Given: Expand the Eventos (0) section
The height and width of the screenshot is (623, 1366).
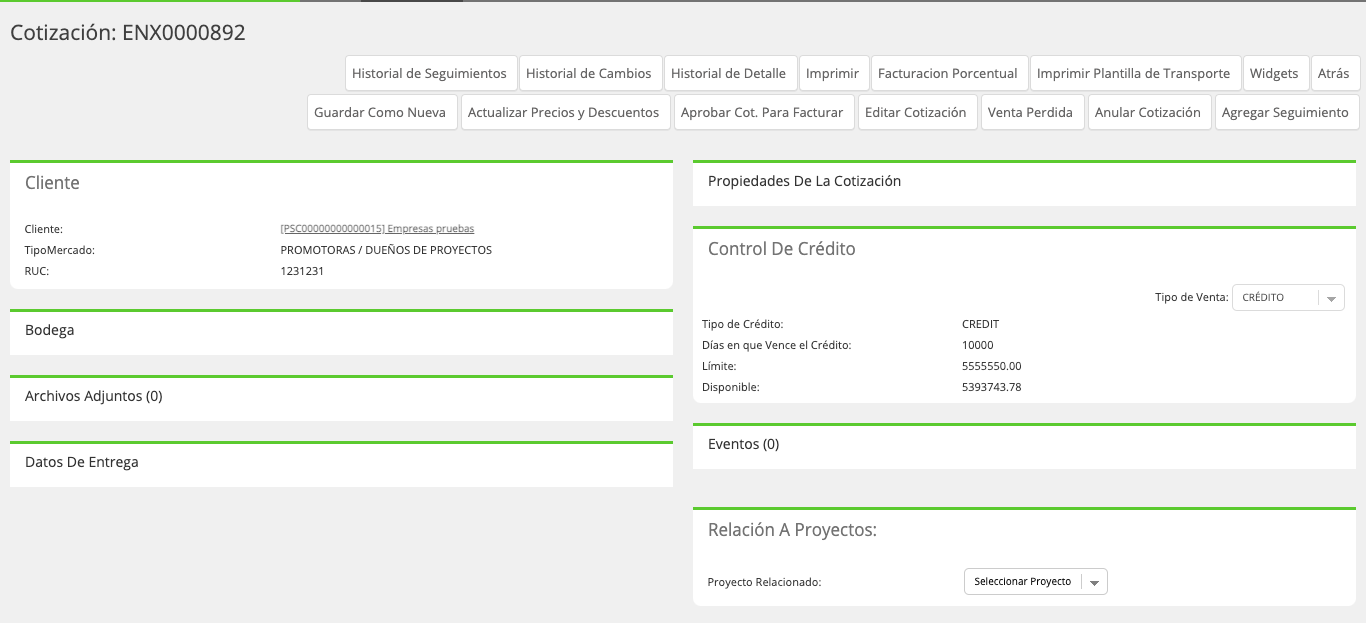Looking at the screenshot, I should (x=1024, y=445).
